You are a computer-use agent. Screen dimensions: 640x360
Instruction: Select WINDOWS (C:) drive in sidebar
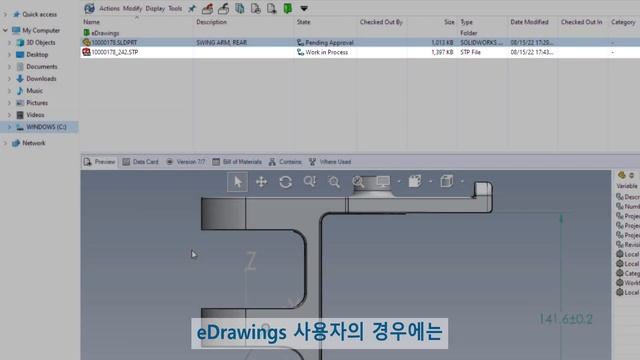pos(41,127)
